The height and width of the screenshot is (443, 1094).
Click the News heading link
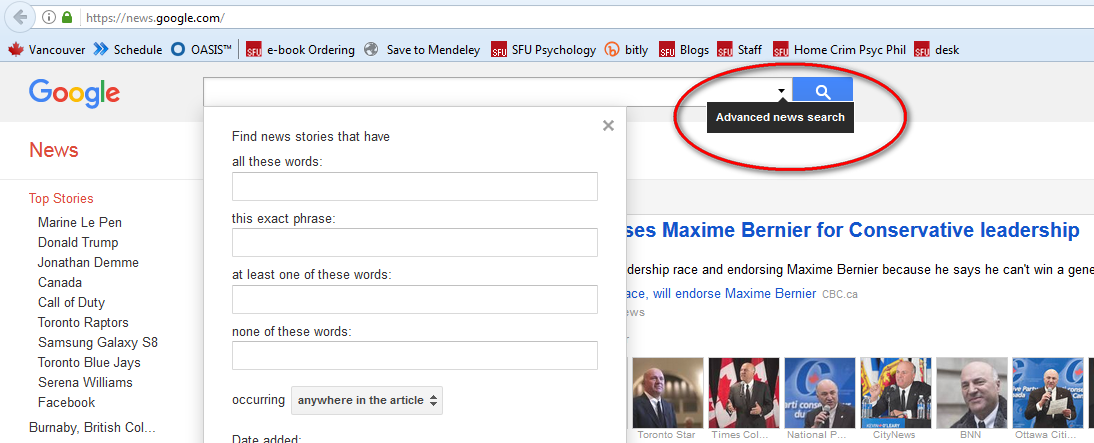[x=54, y=150]
